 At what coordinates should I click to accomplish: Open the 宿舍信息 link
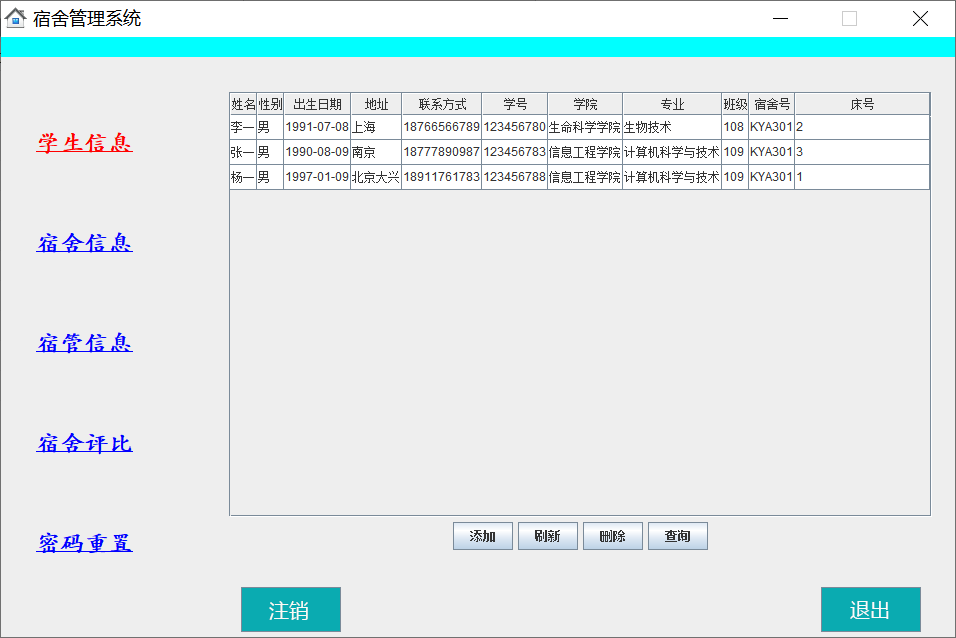click(84, 243)
